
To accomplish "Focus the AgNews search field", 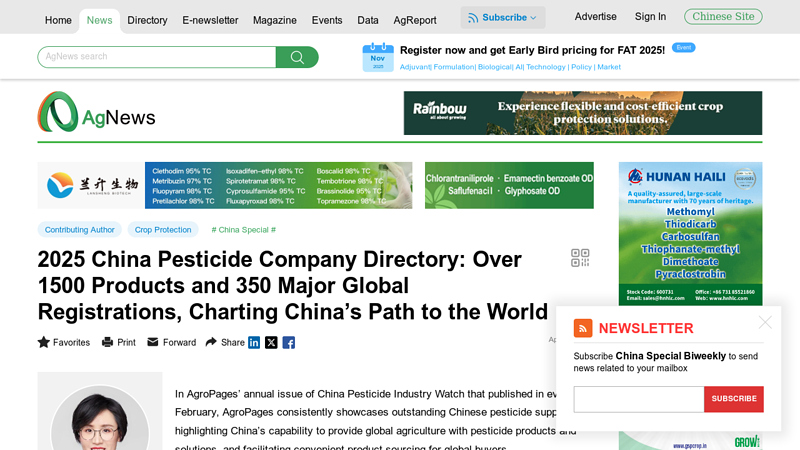I will (157, 57).
